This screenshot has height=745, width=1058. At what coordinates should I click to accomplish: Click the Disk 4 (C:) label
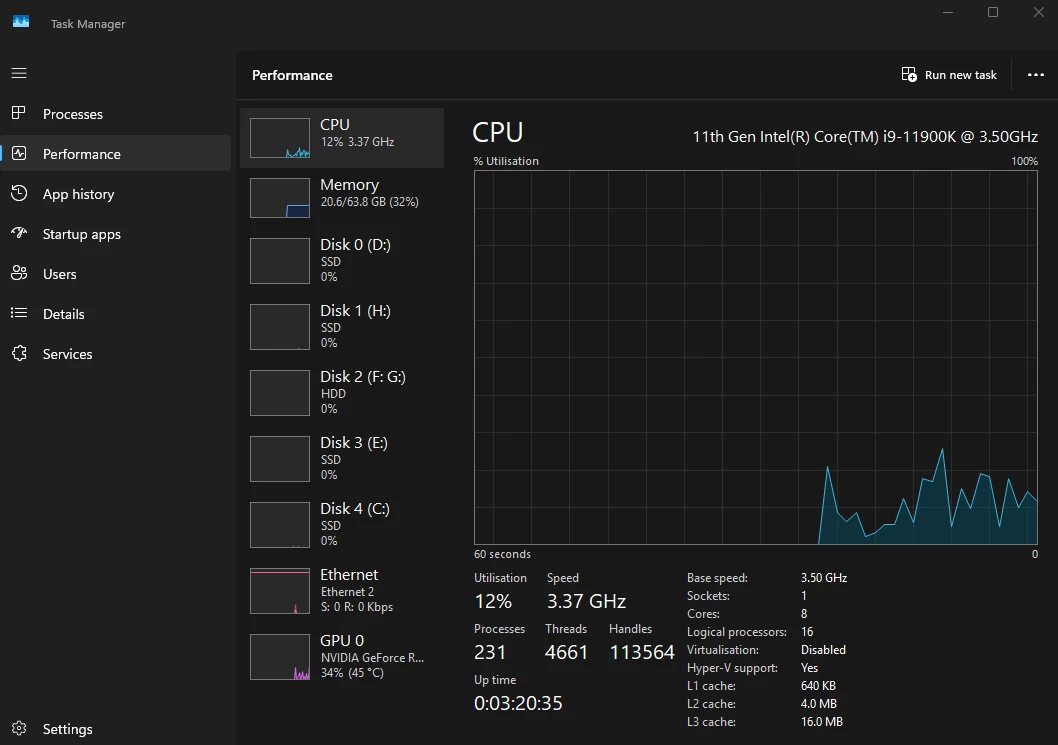pyautogui.click(x=355, y=509)
